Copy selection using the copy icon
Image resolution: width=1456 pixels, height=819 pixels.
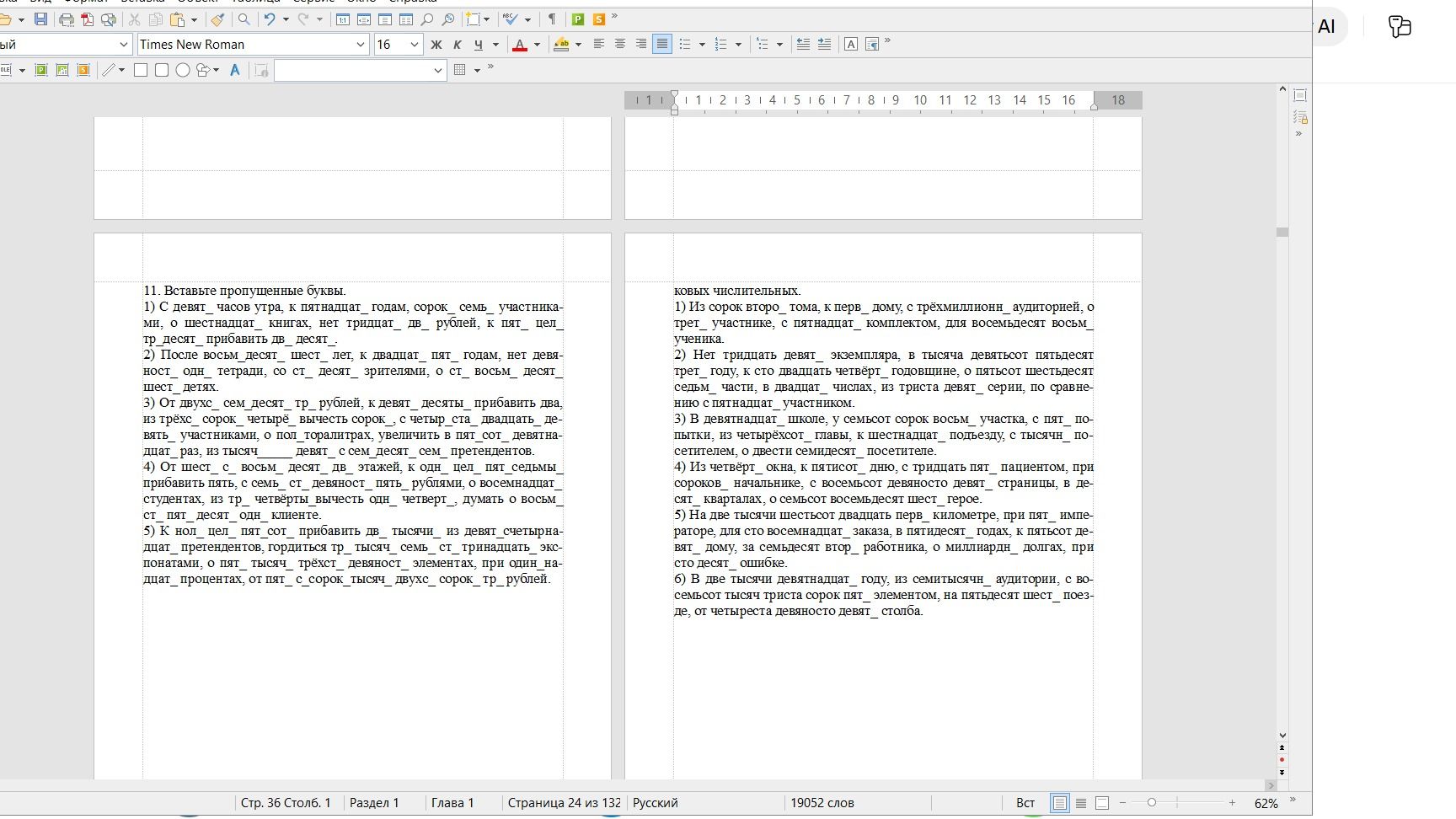click(155, 19)
